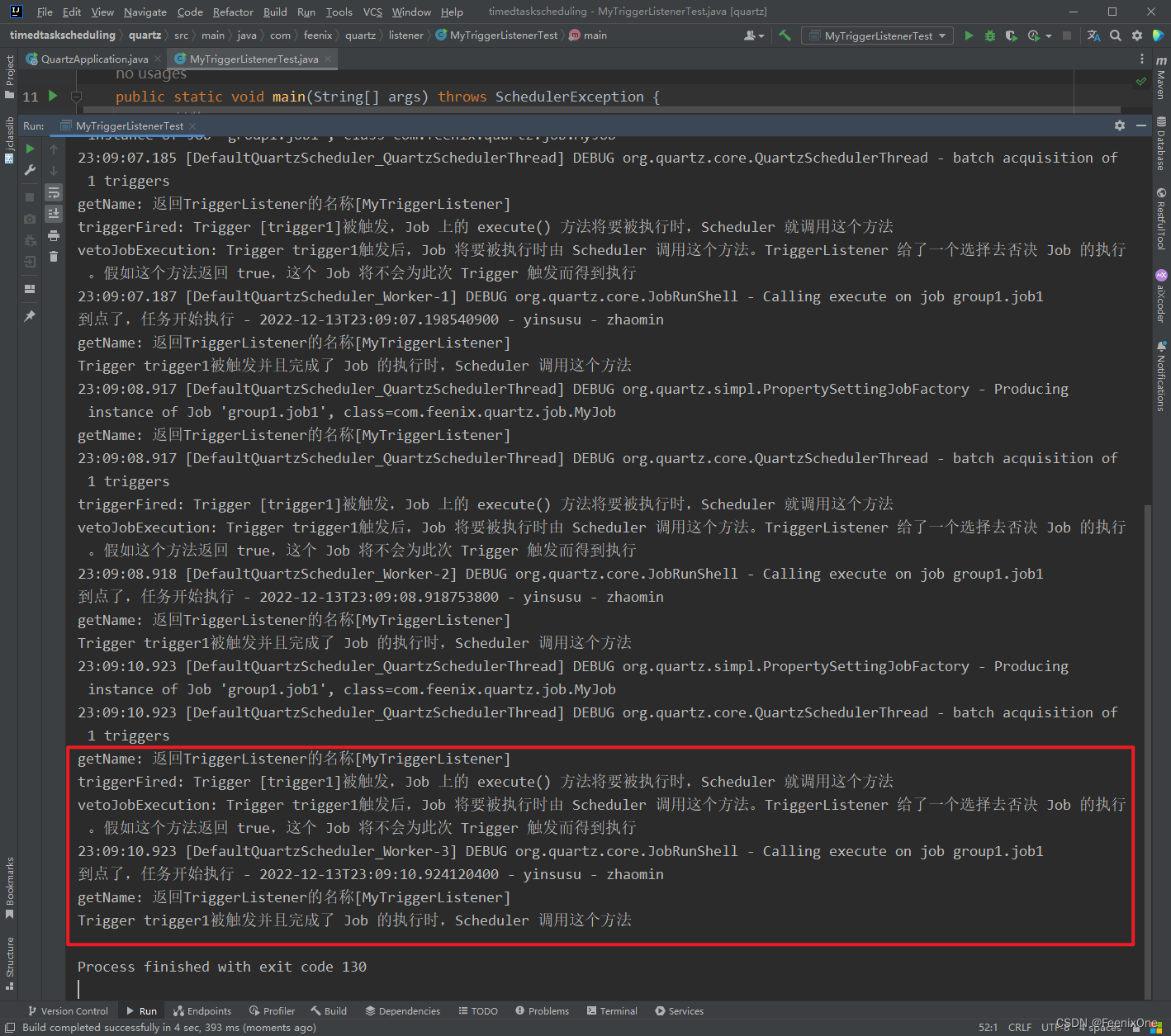Open Services tool window
Screen dimensions: 1171x1036
click(679, 1010)
